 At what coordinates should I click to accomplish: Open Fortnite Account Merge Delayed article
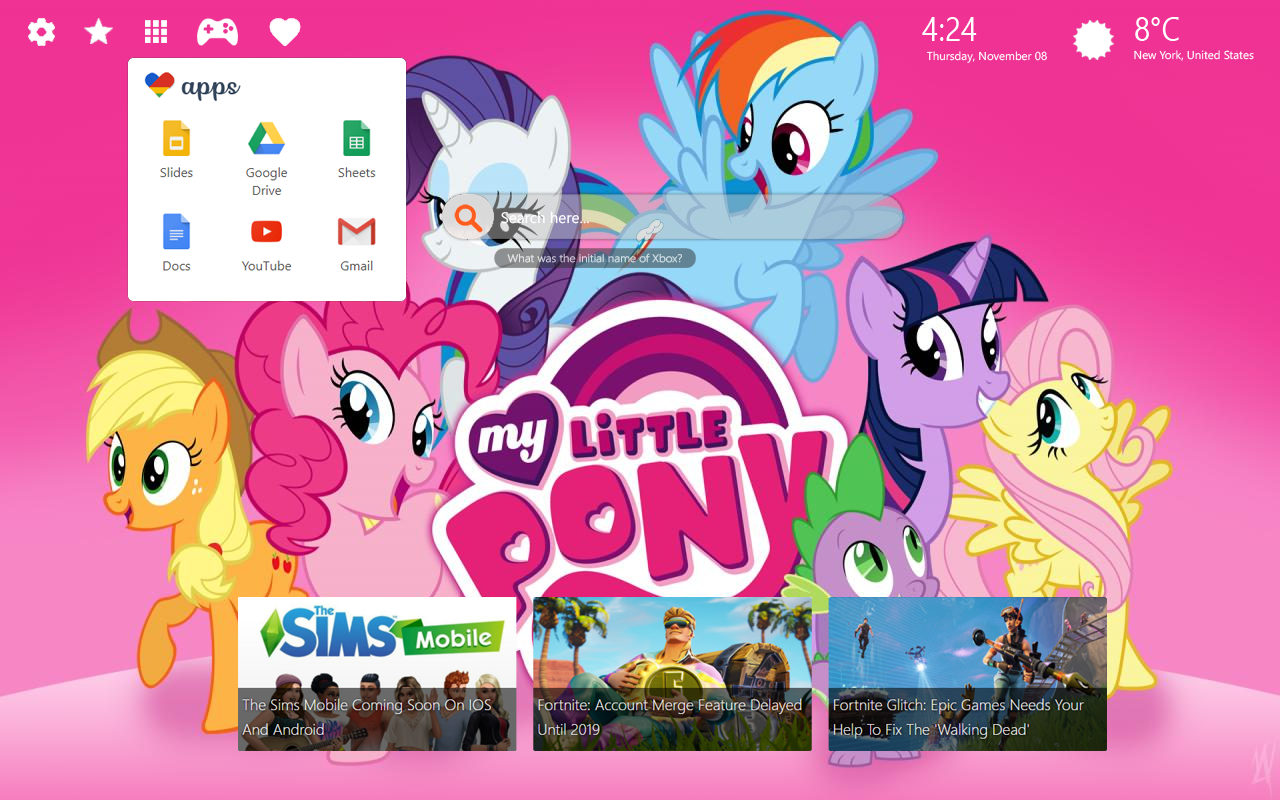(672, 674)
